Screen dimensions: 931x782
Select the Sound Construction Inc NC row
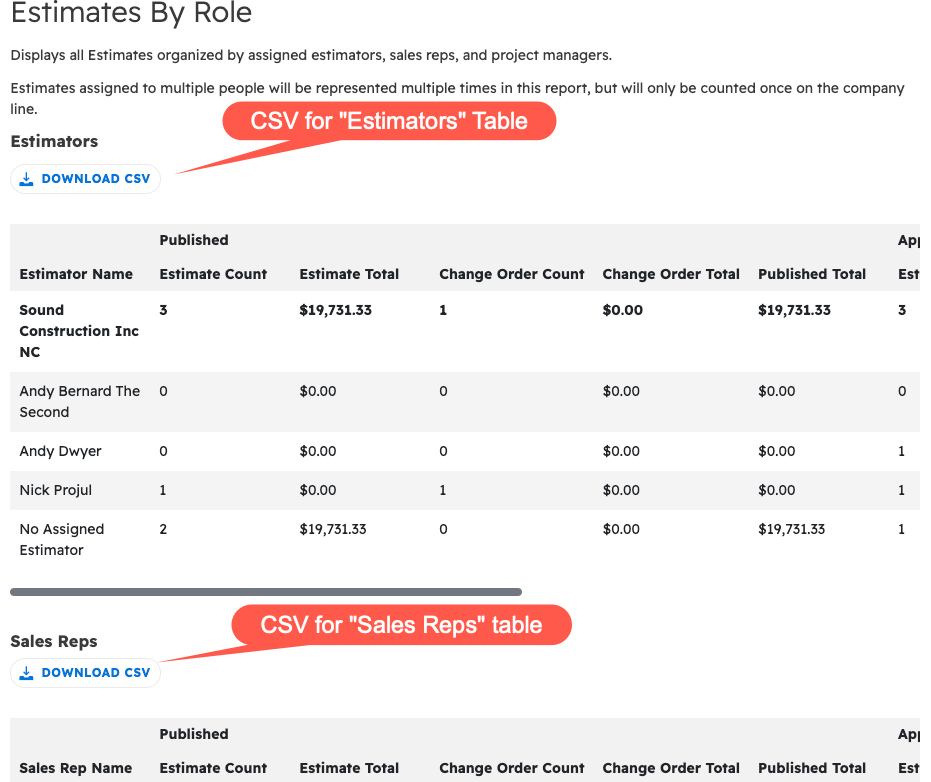pos(79,331)
